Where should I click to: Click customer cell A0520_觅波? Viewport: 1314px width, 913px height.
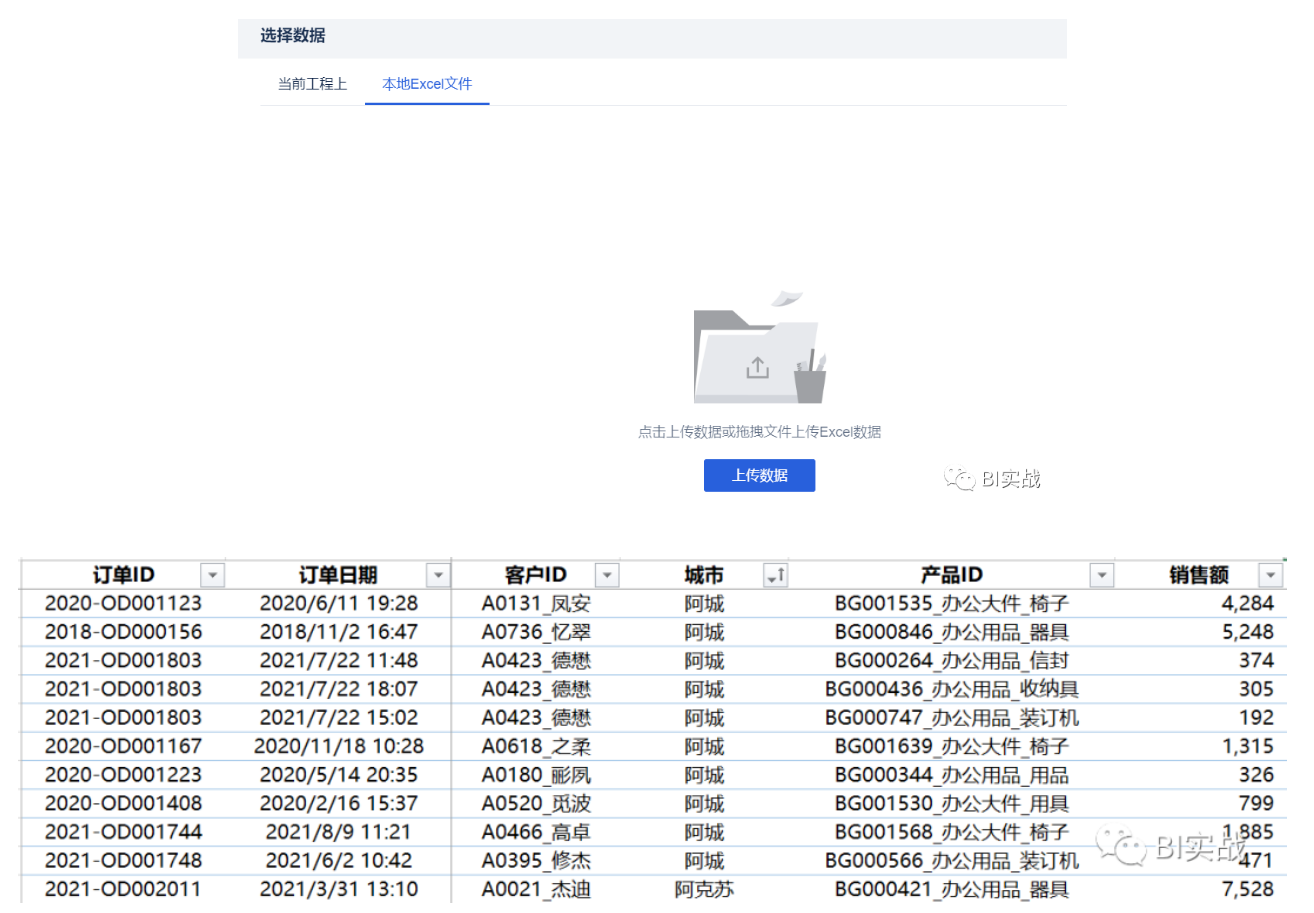536,803
